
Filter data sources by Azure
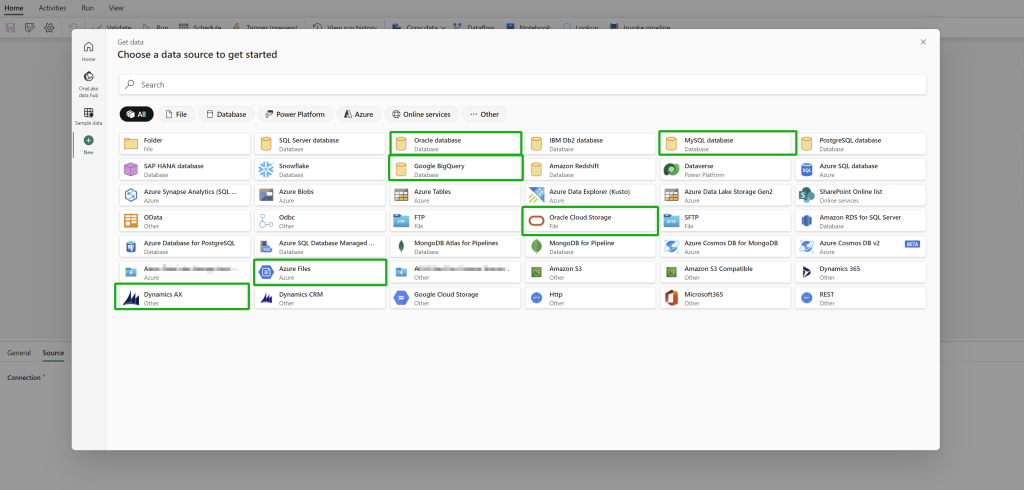[x=359, y=114]
